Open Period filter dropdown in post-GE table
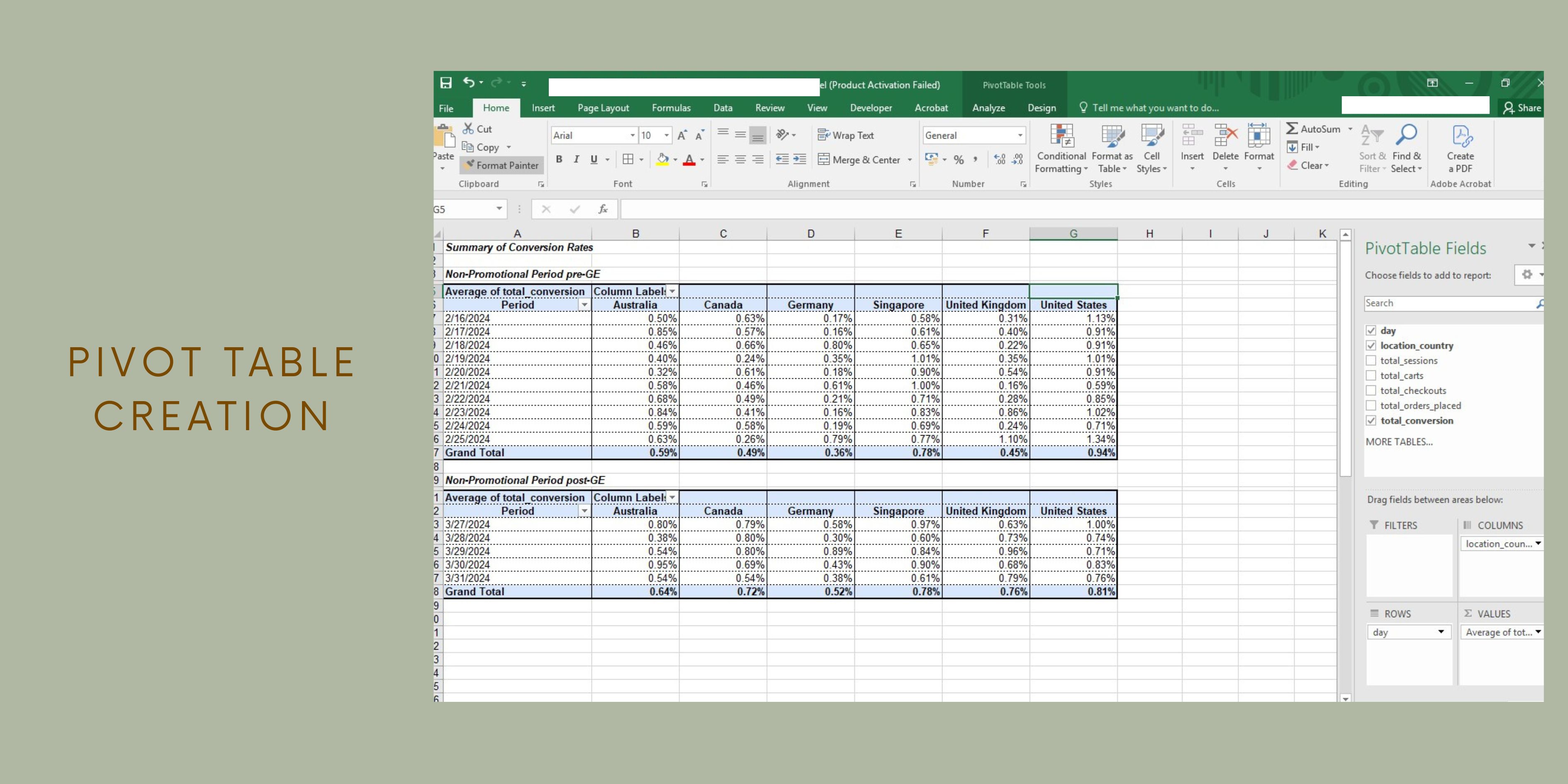This screenshot has width=1568, height=784. [584, 511]
